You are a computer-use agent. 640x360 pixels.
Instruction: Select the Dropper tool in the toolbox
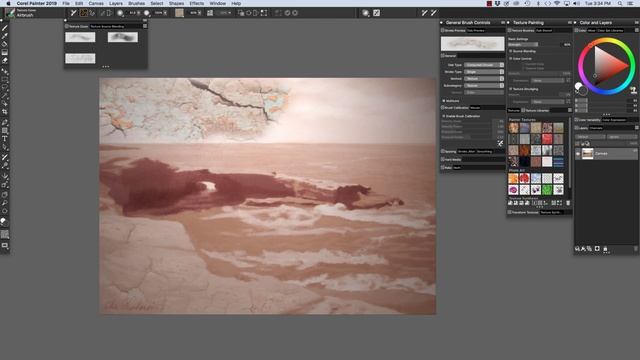click(x=4, y=36)
